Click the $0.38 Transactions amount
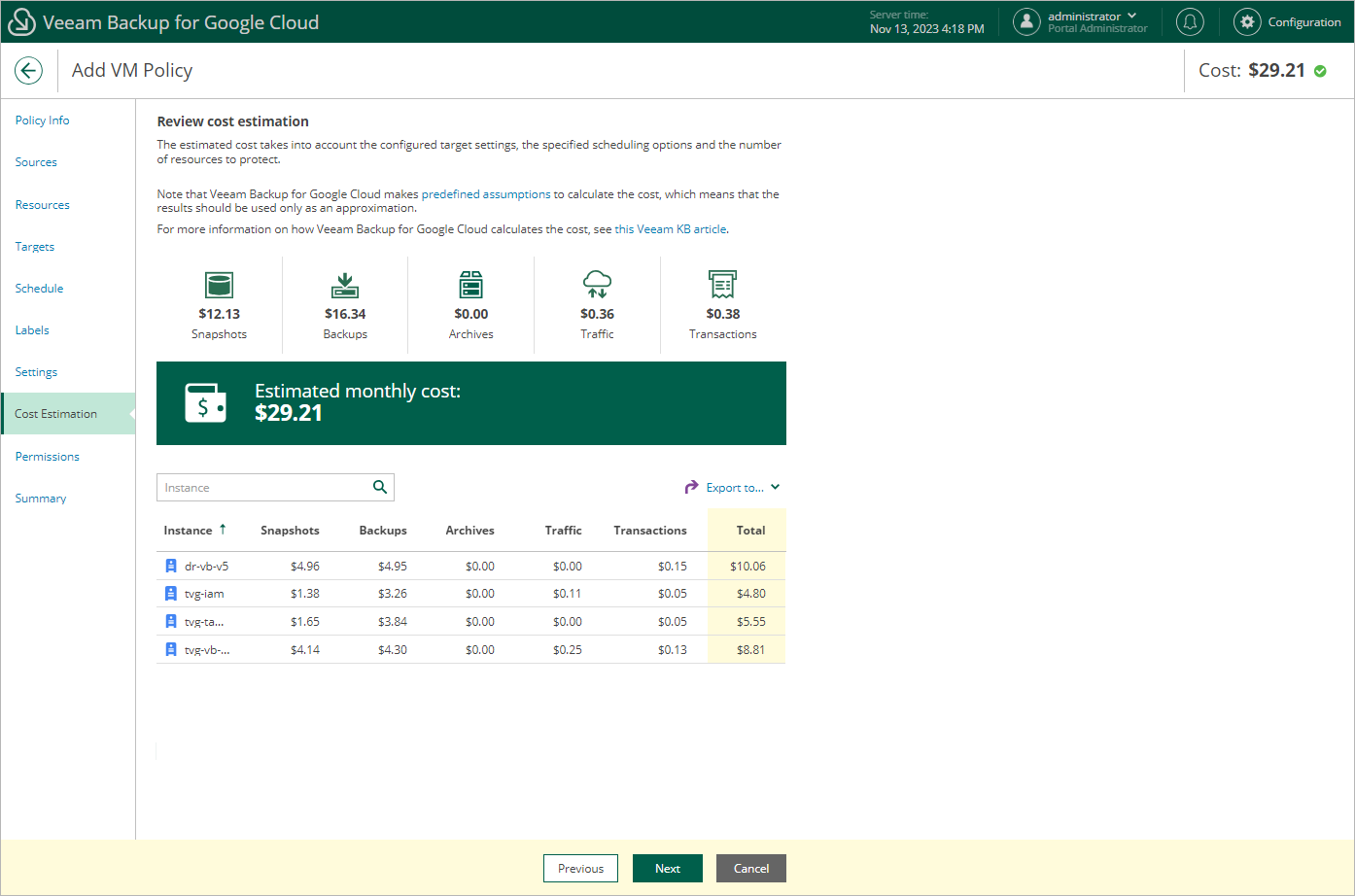The height and width of the screenshot is (896, 1355). pos(723,314)
